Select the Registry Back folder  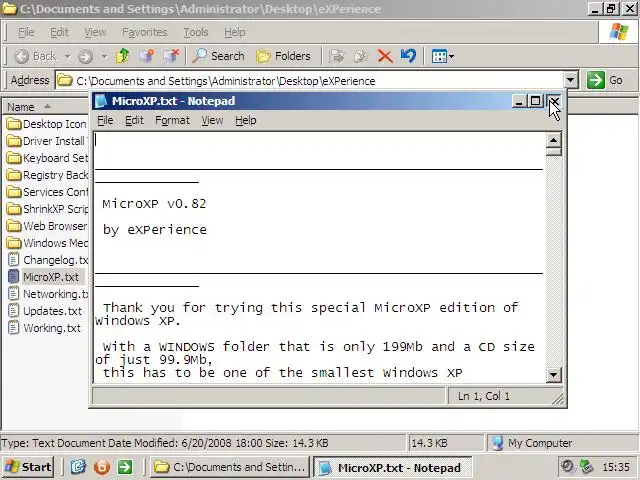pyautogui.click(x=47, y=175)
